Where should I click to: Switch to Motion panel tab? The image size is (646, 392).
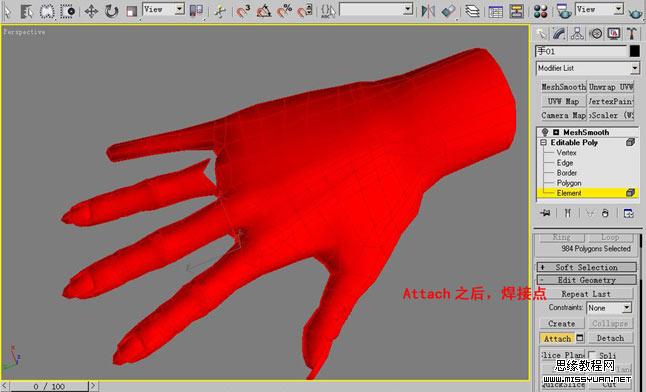(x=596, y=34)
